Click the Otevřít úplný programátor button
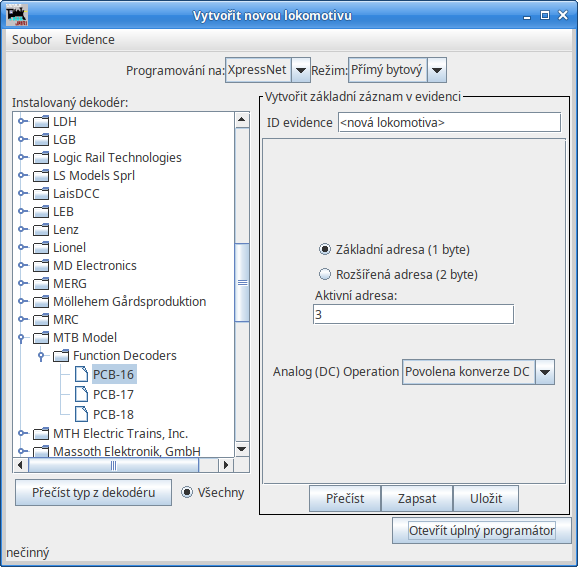The height and width of the screenshot is (567, 578). [481, 531]
